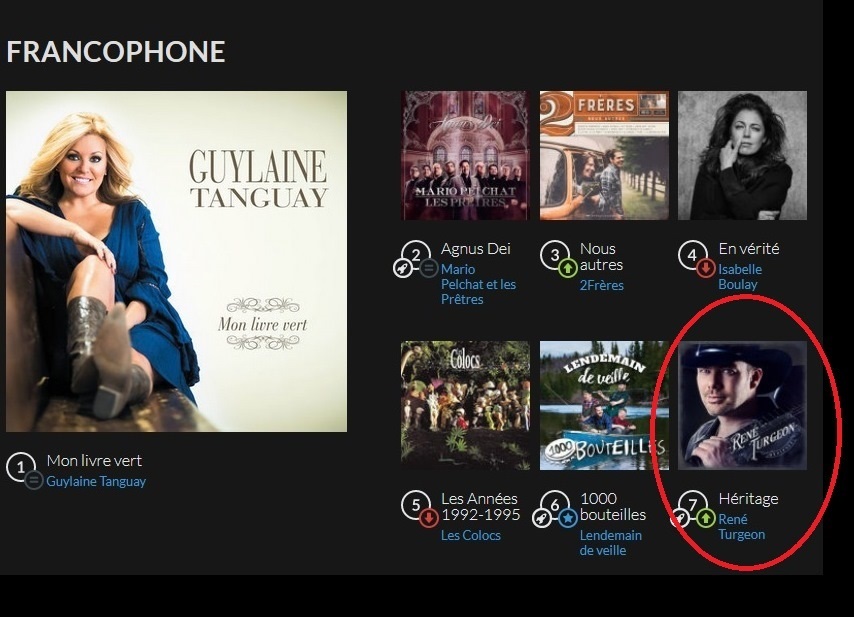Viewport: 854px width, 617px height.
Task: Click the equals icon under rank 1
Action: (34, 480)
